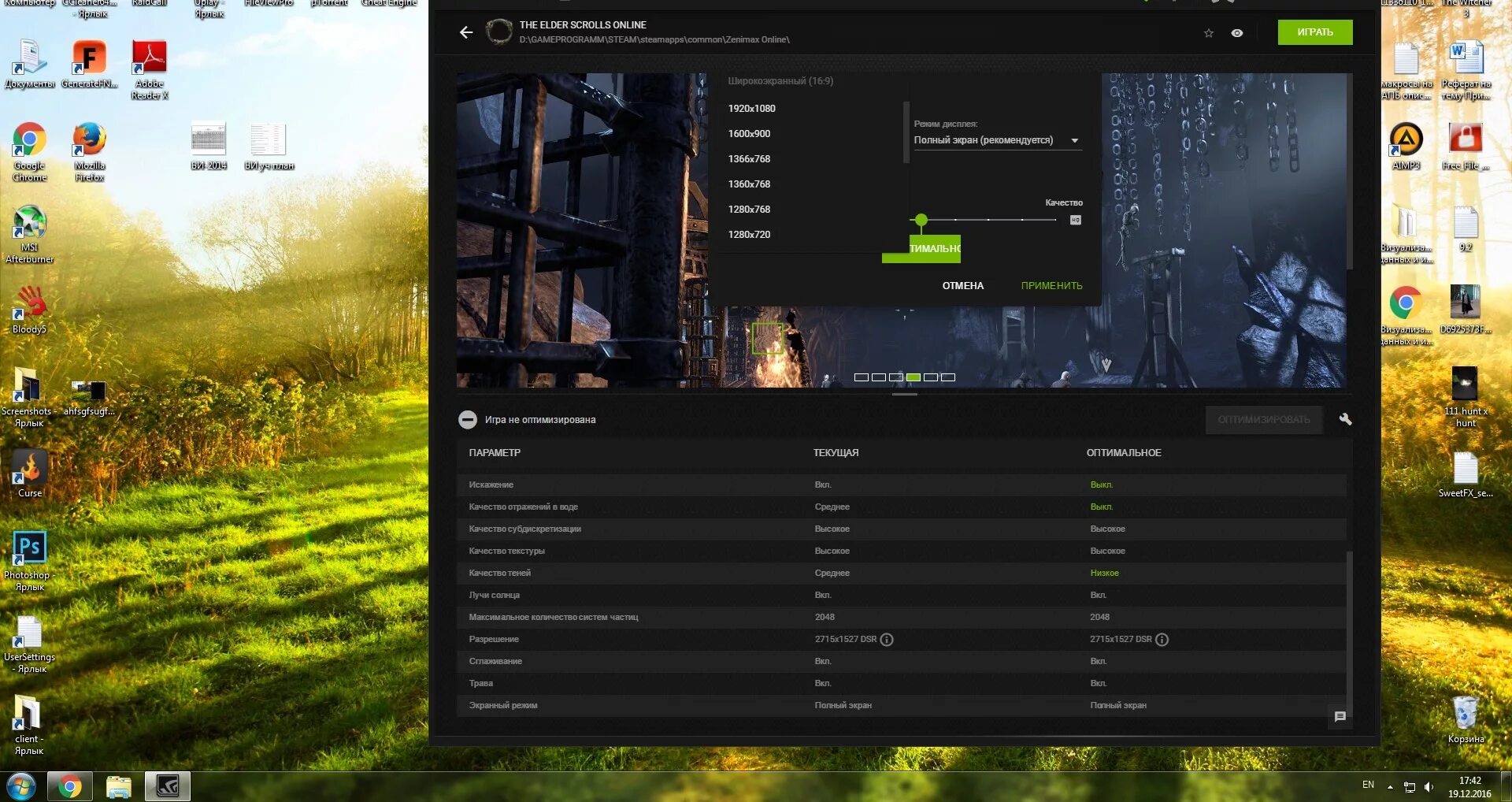Open volume control in system tray
The height and width of the screenshot is (802, 1512).
1429,786
